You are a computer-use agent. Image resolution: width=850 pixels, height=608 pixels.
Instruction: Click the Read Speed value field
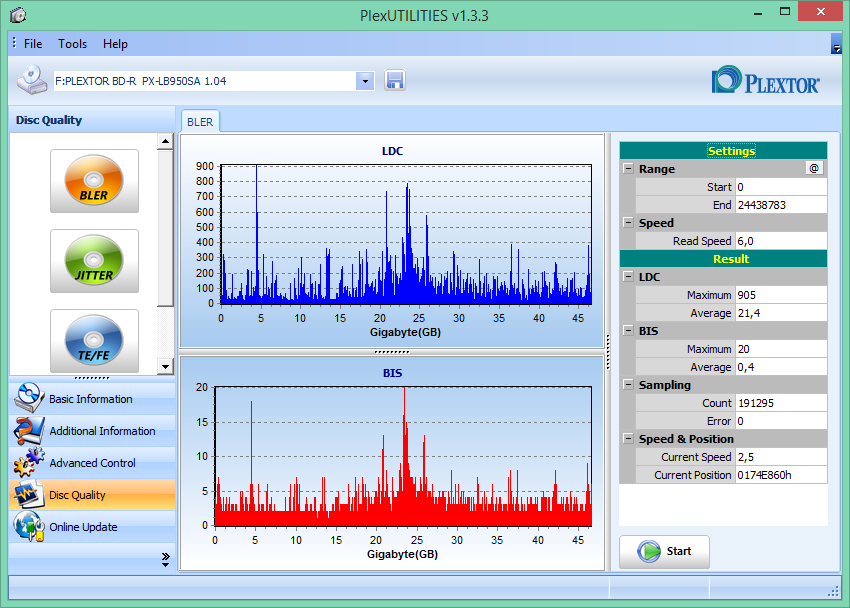pyautogui.click(x=781, y=241)
